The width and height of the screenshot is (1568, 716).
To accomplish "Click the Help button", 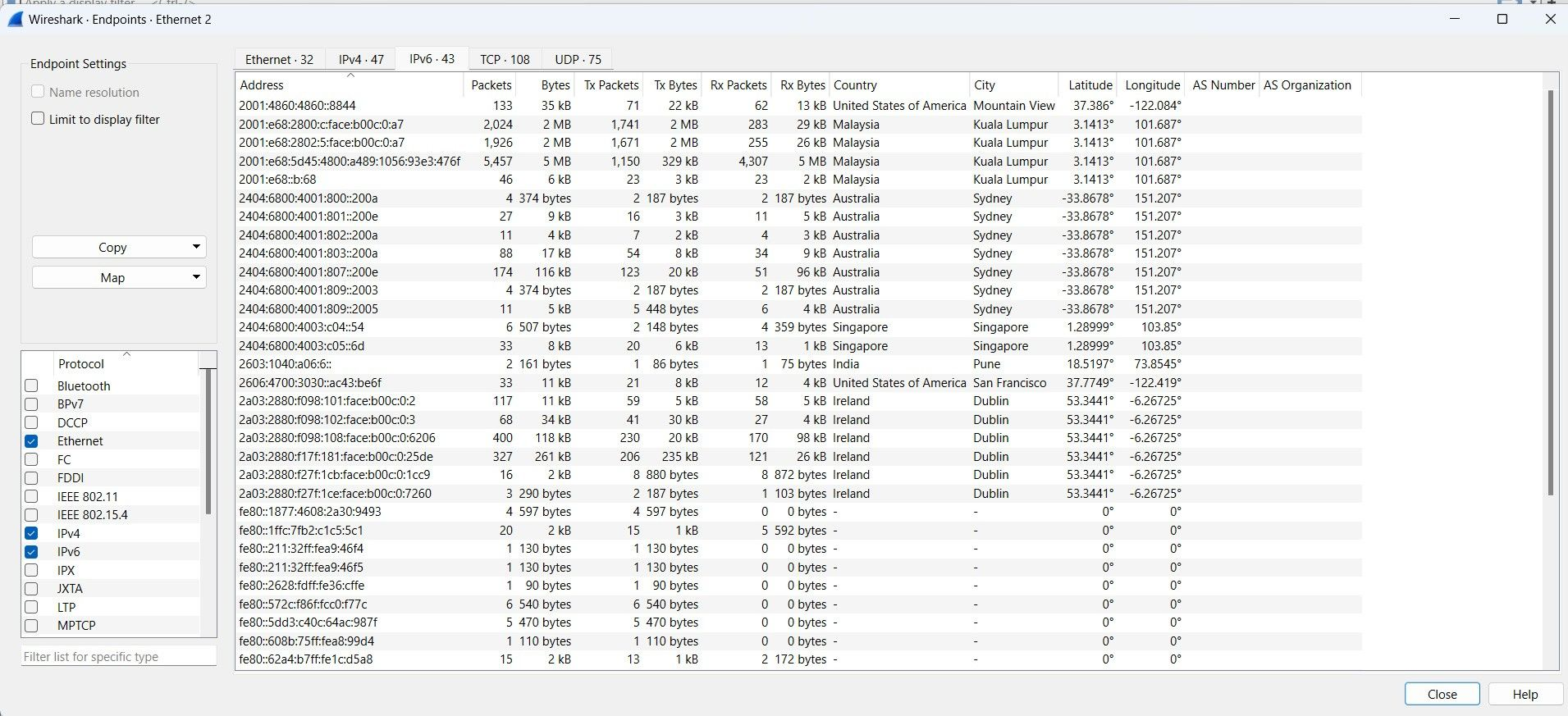I will pos(1525,694).
